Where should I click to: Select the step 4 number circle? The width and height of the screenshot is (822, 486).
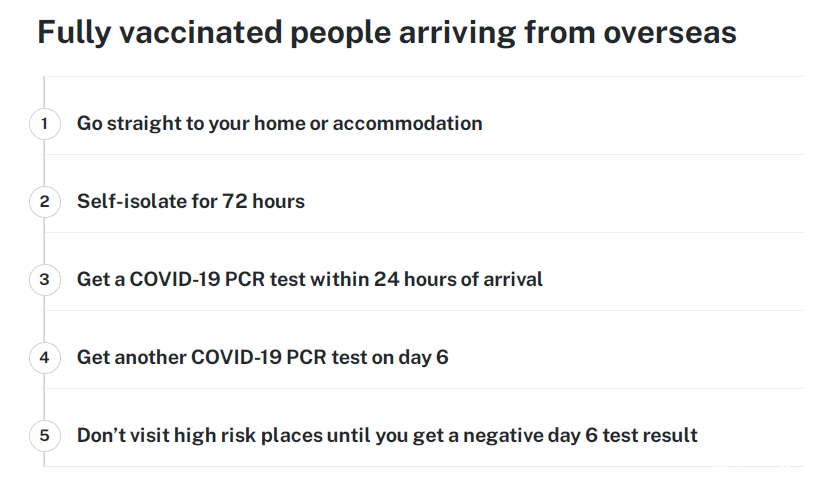45,358
